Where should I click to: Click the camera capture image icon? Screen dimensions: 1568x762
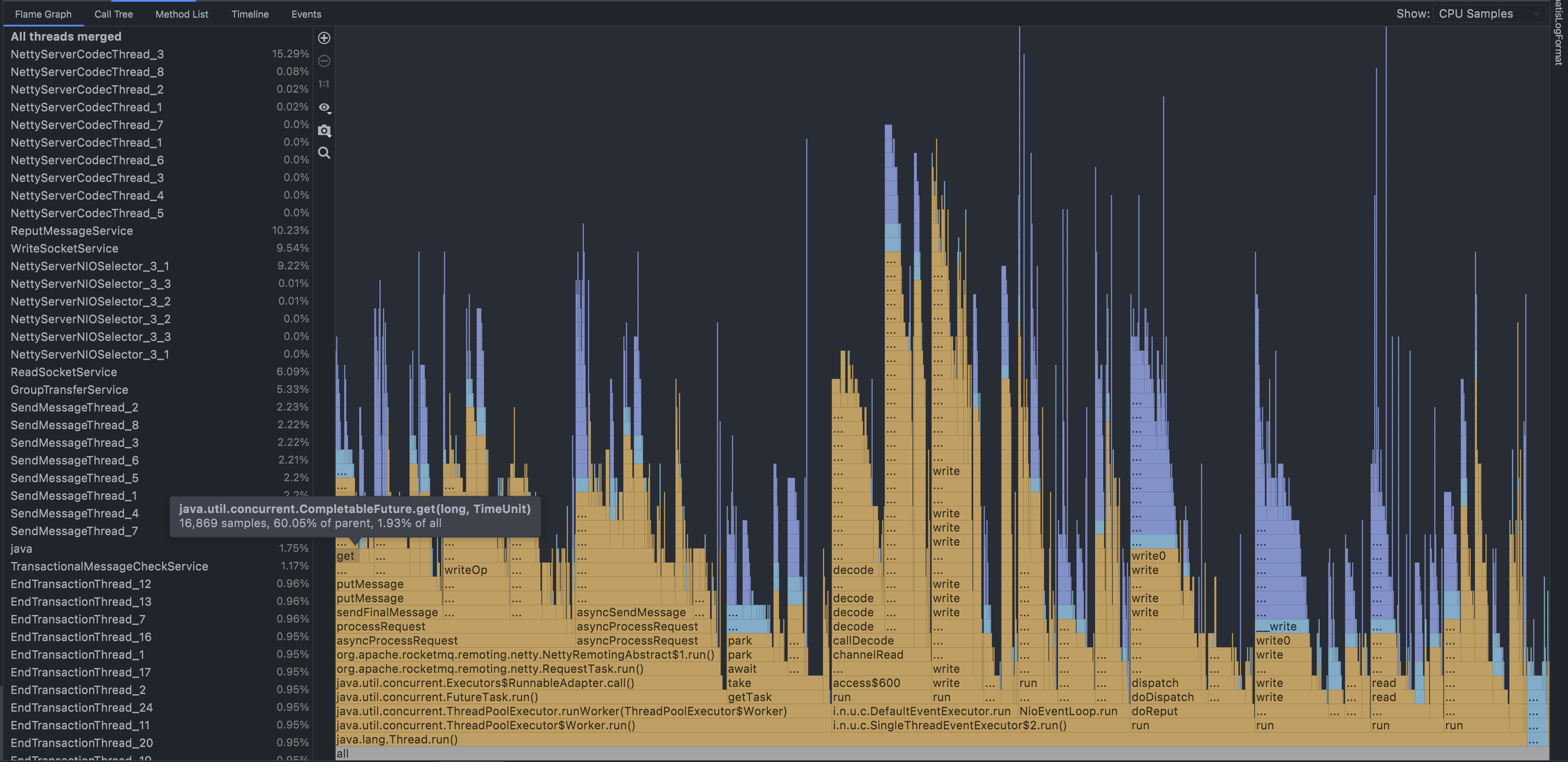point(324,130)
